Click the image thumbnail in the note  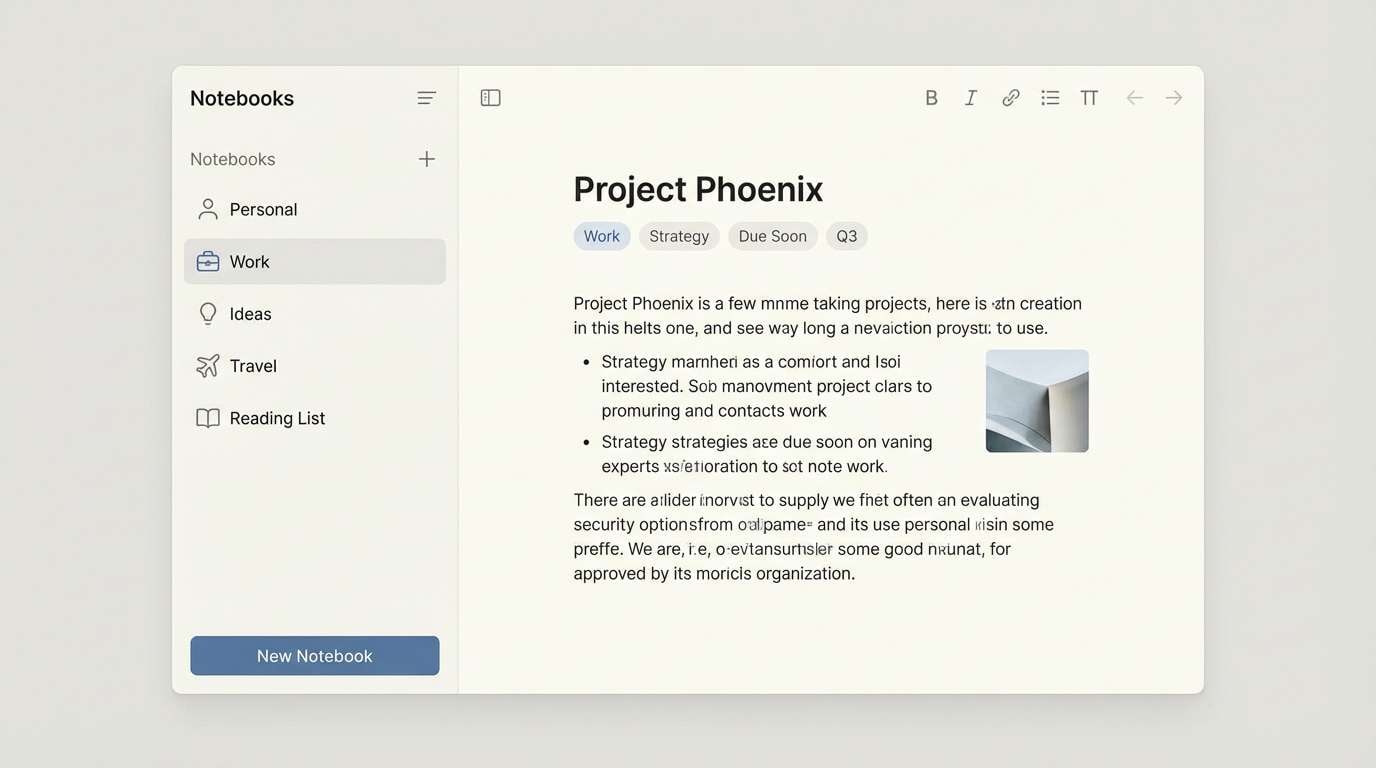1037,400
